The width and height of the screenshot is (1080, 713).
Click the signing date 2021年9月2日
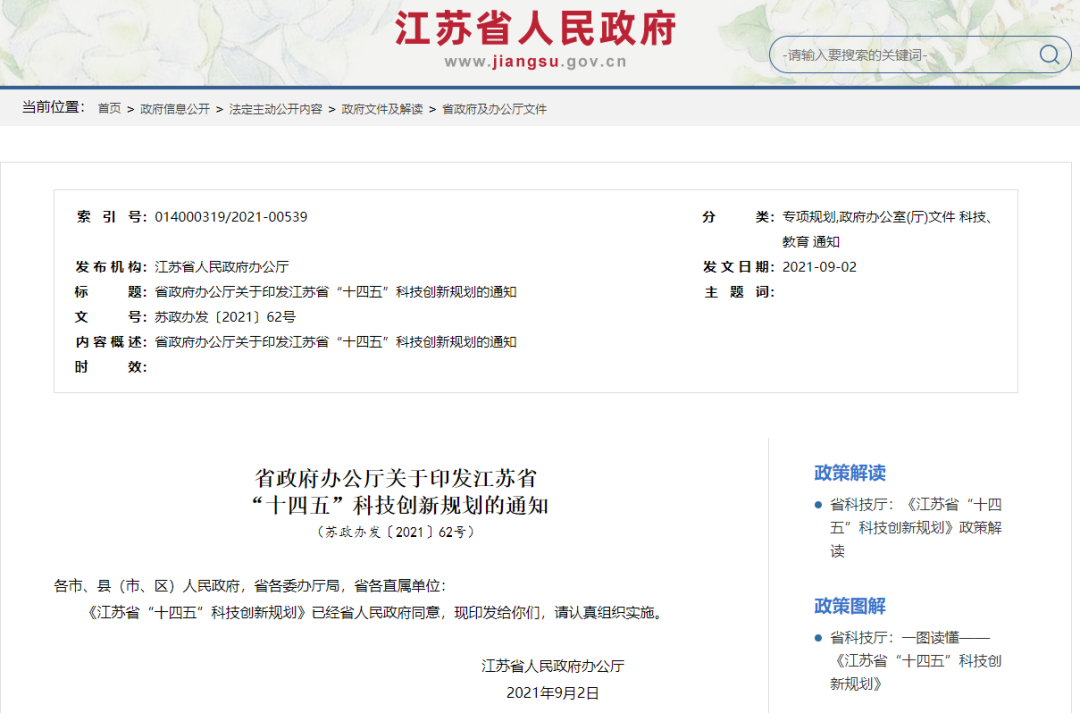tap(552, 692)
